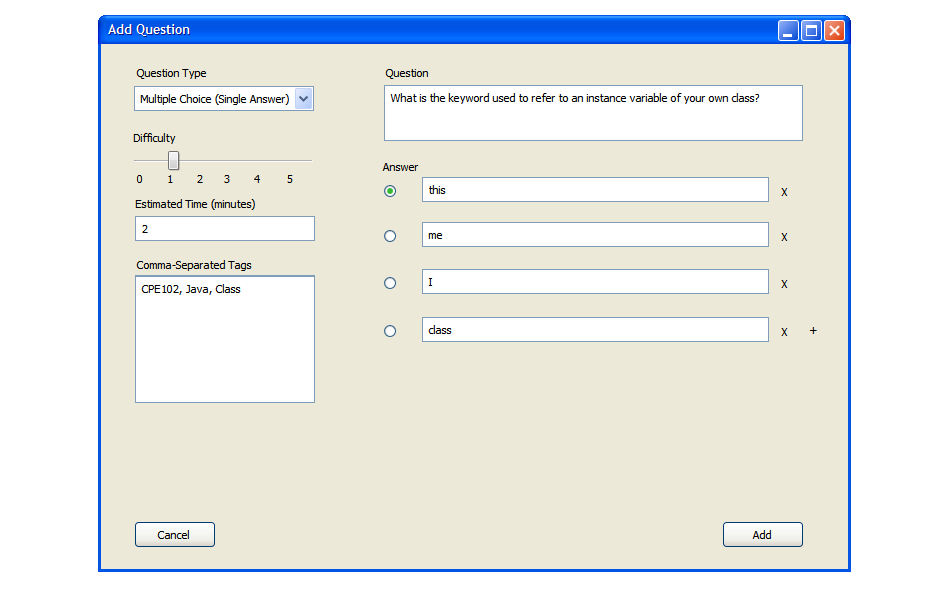Open the Question Type dropdown arrow

point(304,99)
